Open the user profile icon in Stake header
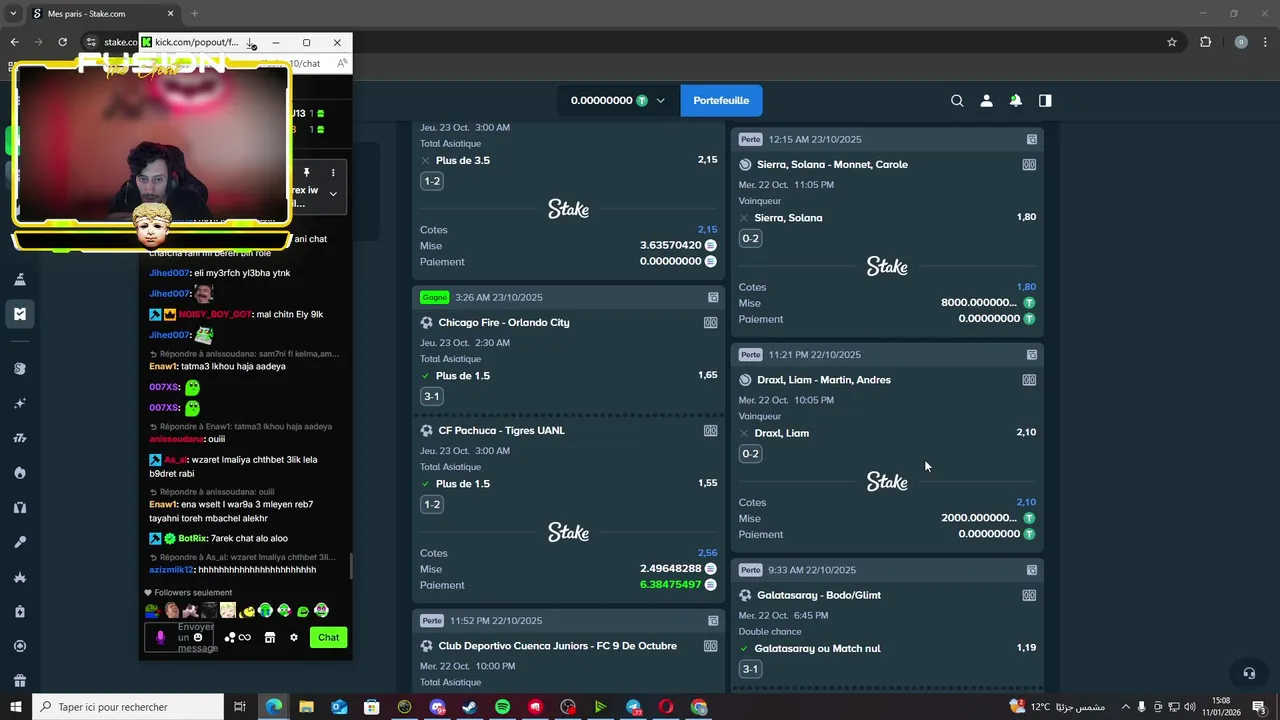 (x=986, y=101)
